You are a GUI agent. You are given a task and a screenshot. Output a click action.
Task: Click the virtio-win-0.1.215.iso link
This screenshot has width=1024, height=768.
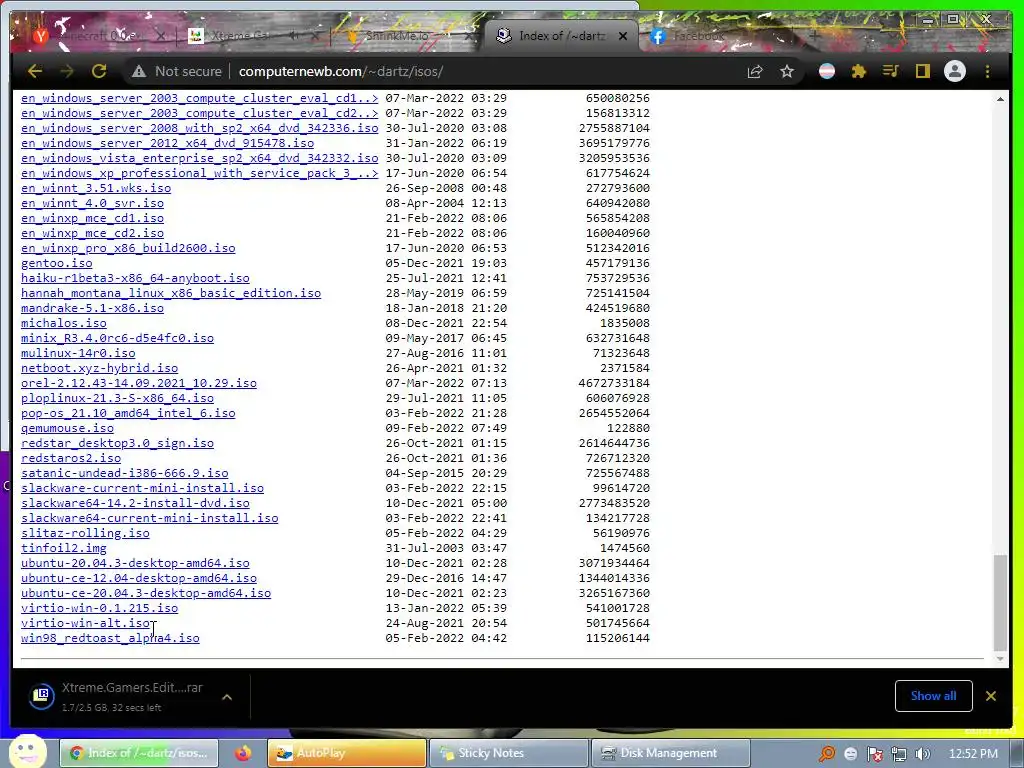coord(99,608)
